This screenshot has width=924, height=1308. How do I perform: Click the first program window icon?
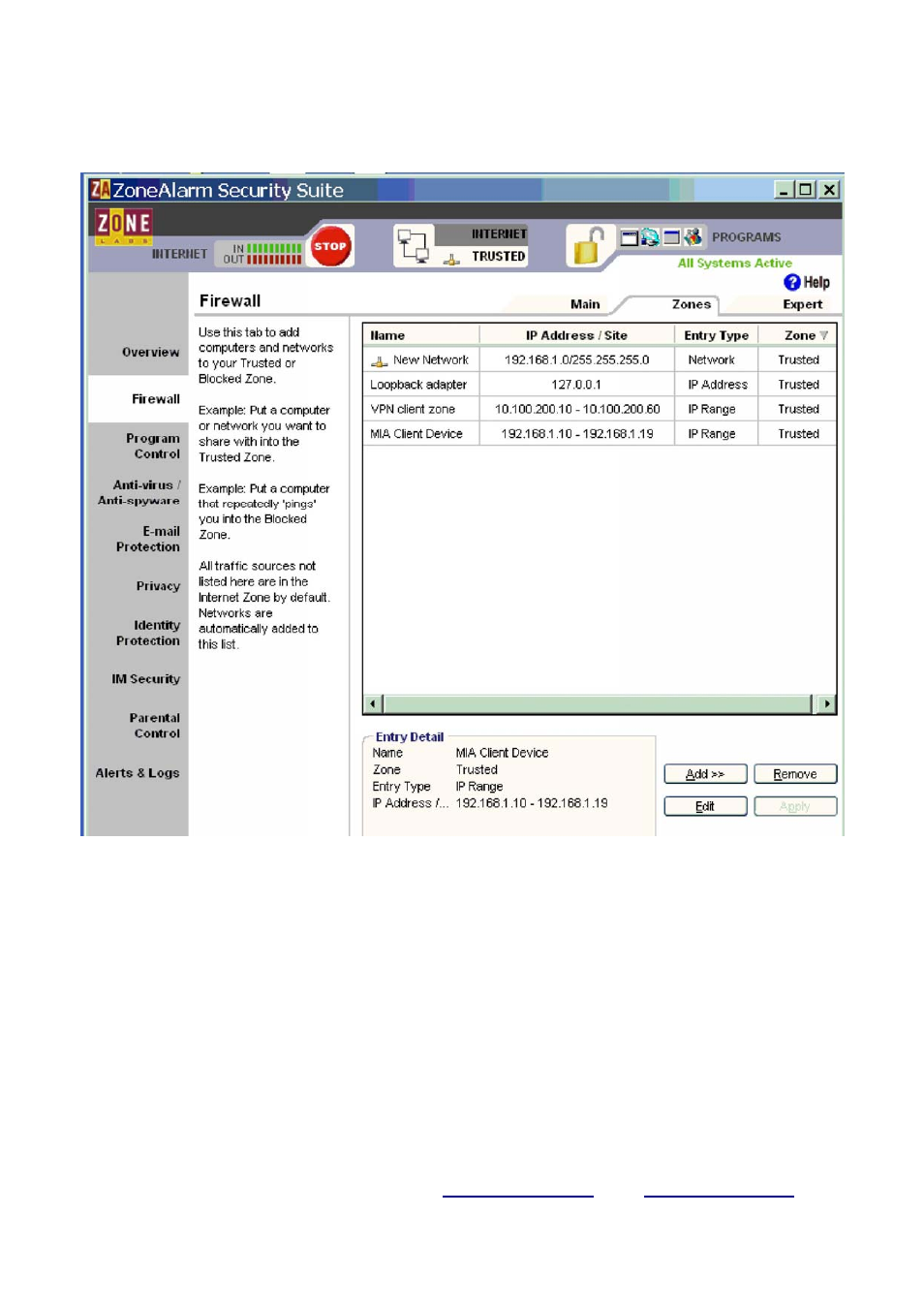click(630, 237)
